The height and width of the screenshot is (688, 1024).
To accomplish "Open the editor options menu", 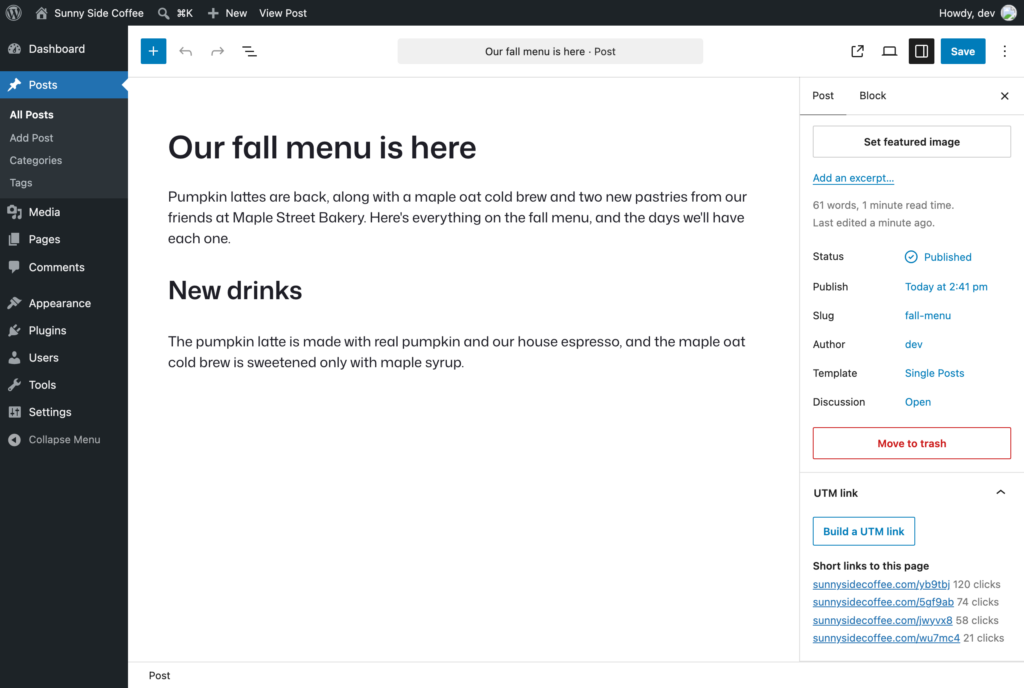I will click(1004, 52).
